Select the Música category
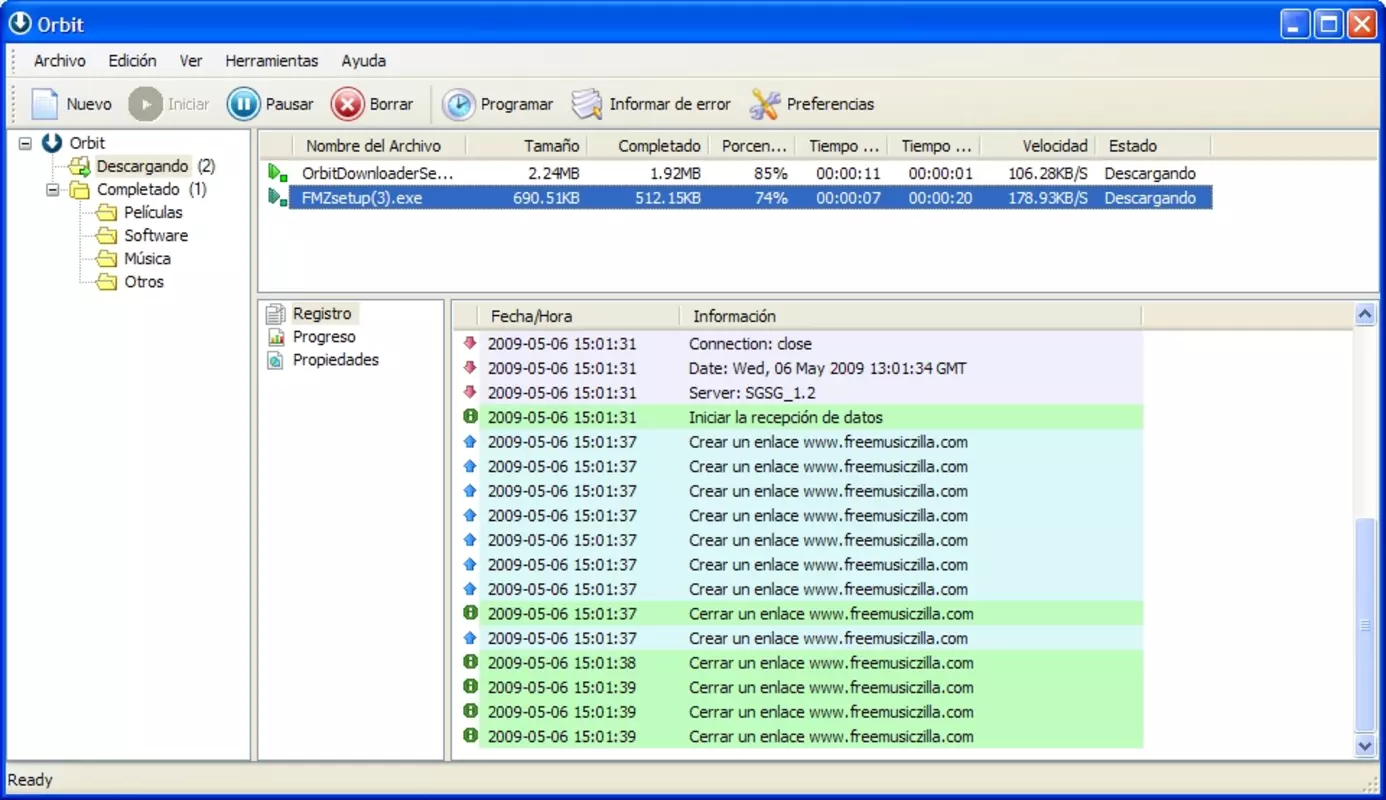 coord(147,259)
